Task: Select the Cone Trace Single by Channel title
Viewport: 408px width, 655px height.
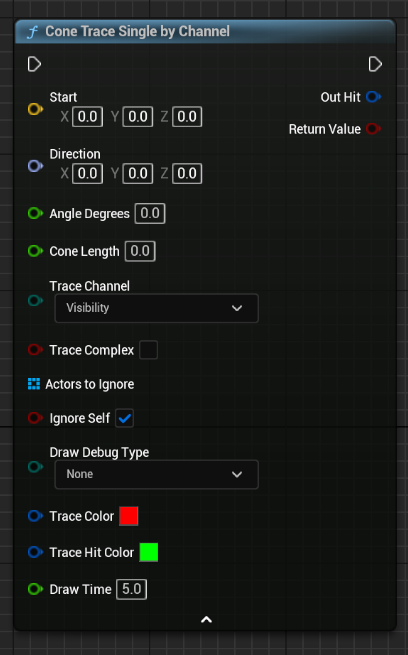Action: click(x=137, y=31)
